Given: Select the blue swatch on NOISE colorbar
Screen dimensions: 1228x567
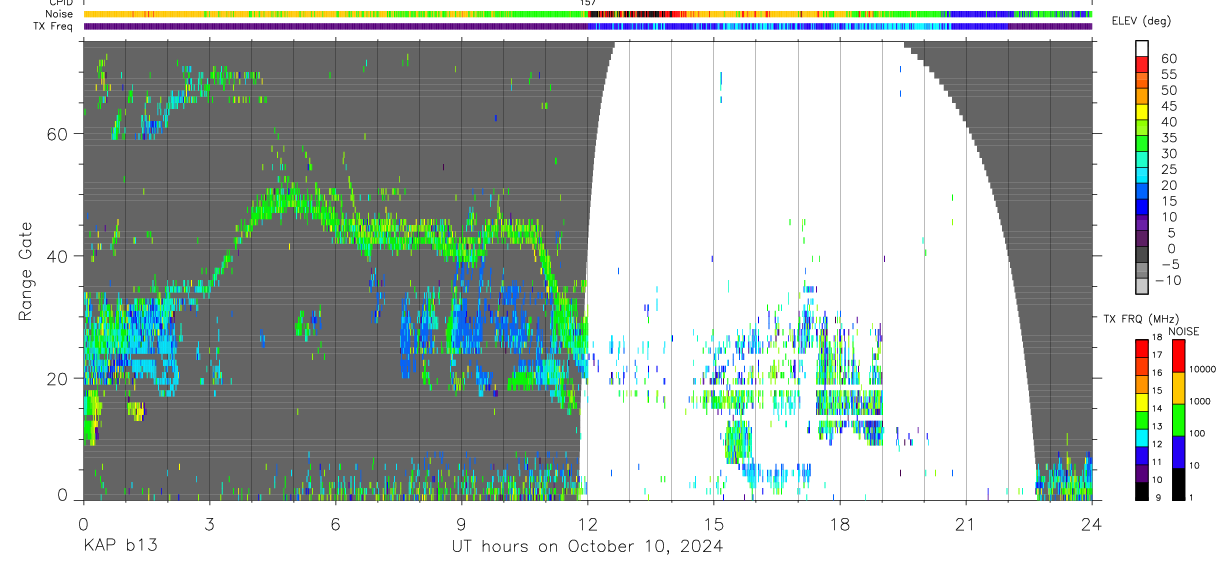Looking at the screenshot, I should tap(1178, 451).
